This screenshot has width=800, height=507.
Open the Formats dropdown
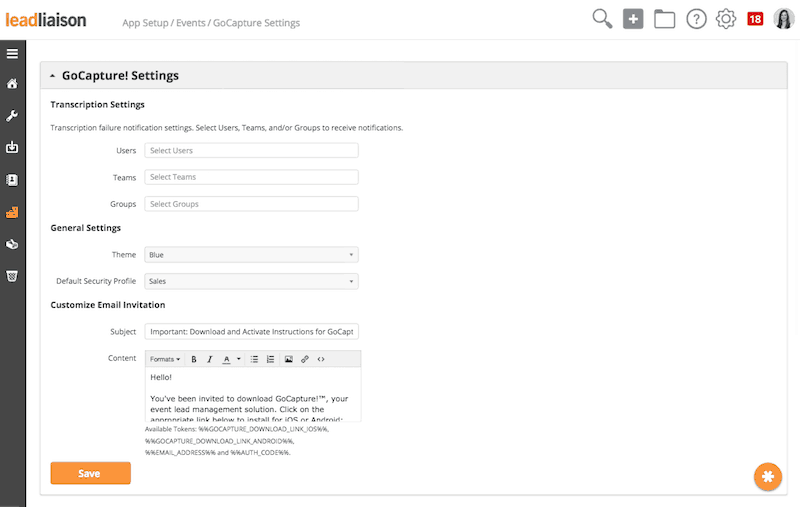click(x=165, y=359)
